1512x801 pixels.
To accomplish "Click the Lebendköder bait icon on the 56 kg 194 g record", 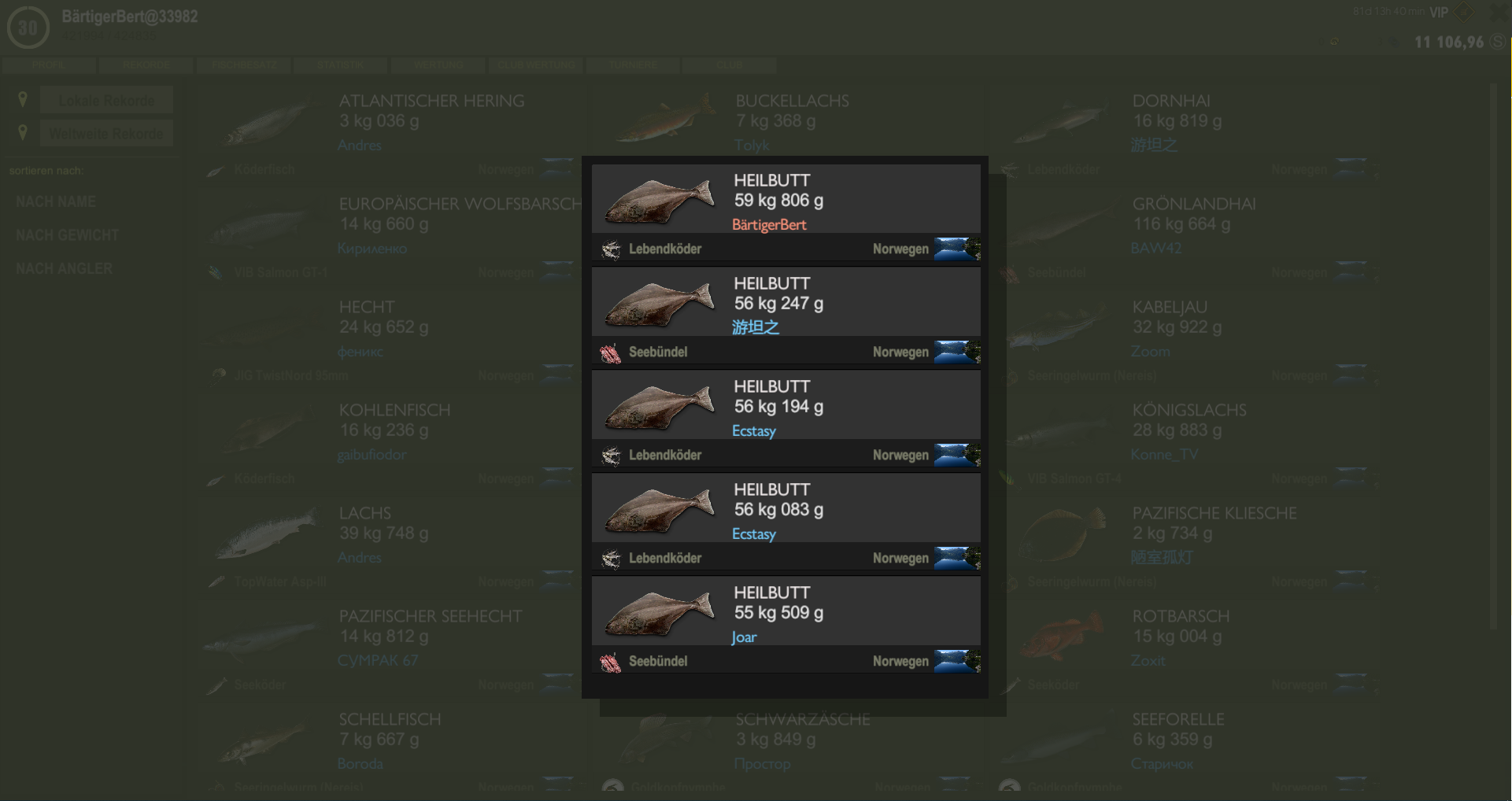I will point(611,456).
